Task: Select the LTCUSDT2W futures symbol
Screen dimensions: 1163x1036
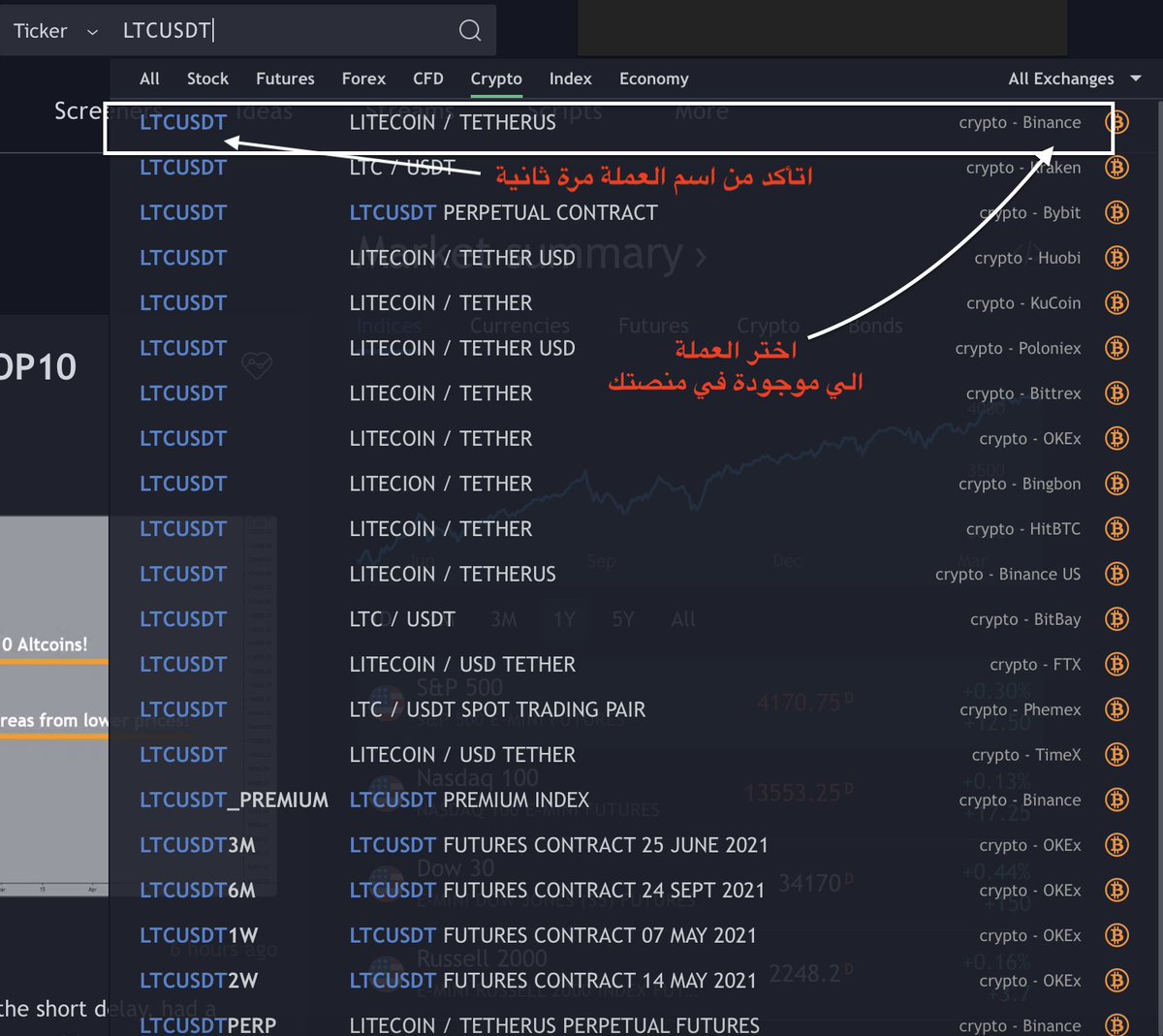Action: [199, 981]
